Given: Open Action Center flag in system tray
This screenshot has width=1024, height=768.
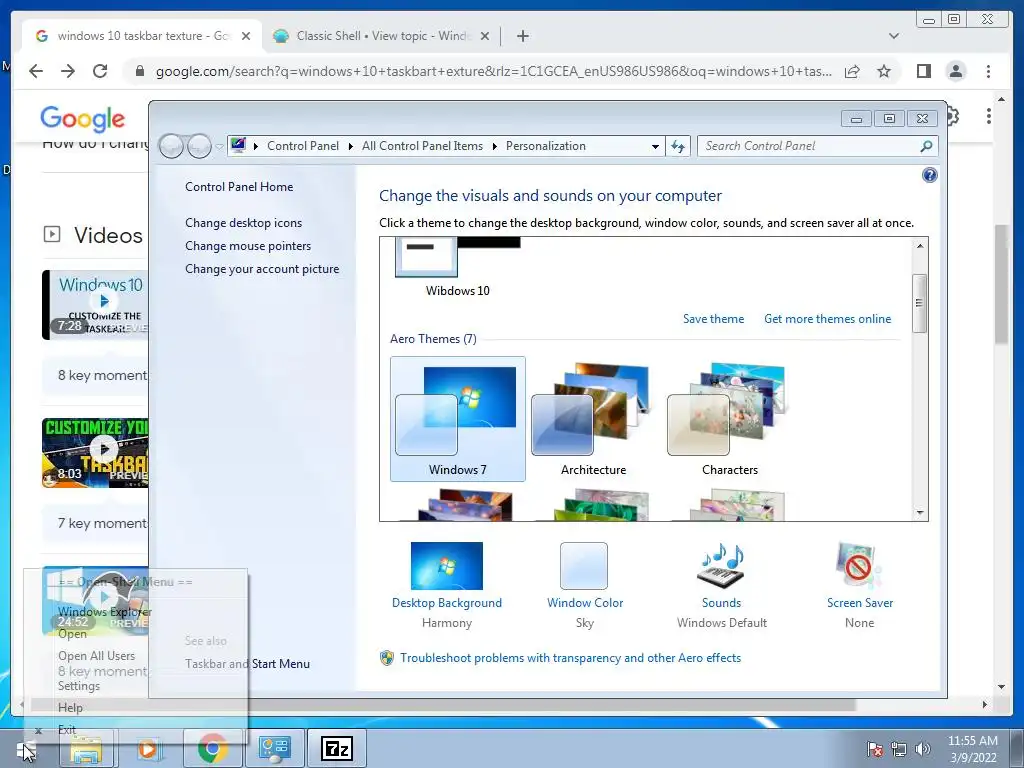Looking at the screenshot, I should click(x=874, y=749).
